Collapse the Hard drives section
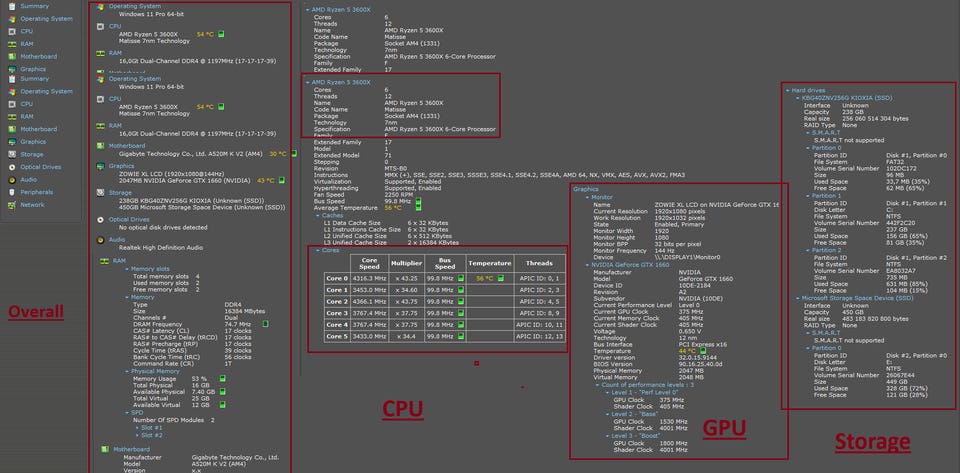This screenshot has height=473, width=960. (788, 91)
